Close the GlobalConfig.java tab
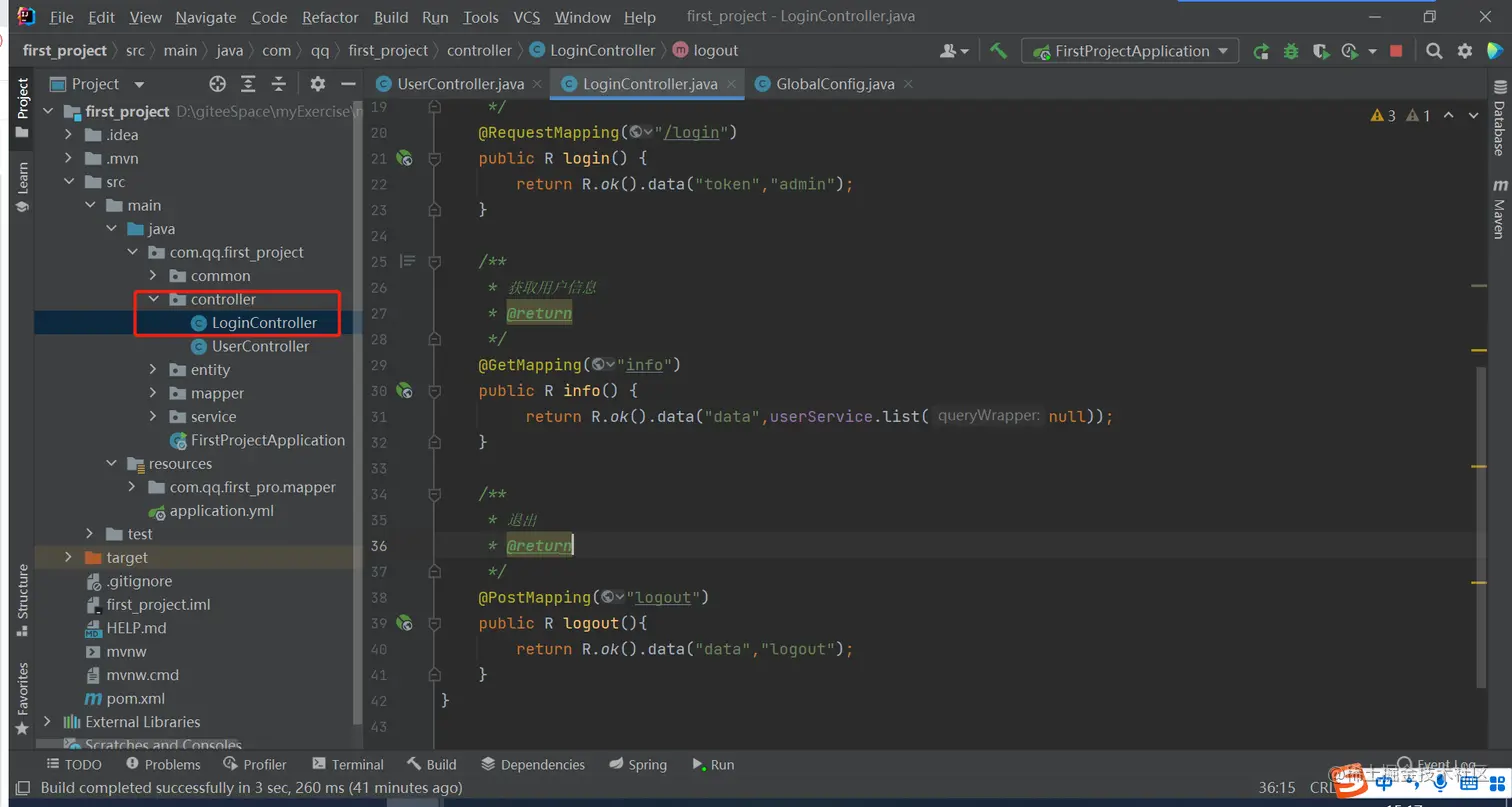 (907, 84)
